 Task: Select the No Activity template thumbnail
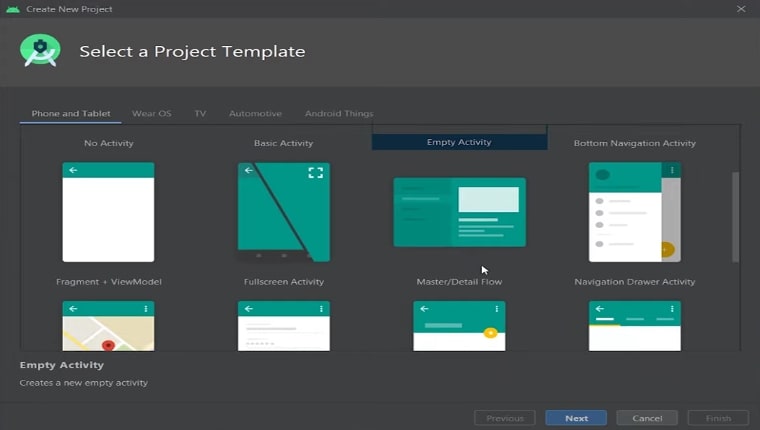[x=108, y=212]
